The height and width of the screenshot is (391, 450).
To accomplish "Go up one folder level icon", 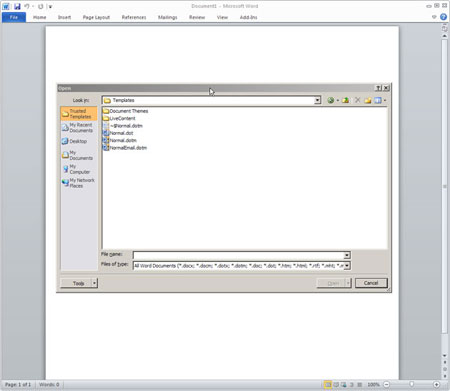I will tap(345, 100).
